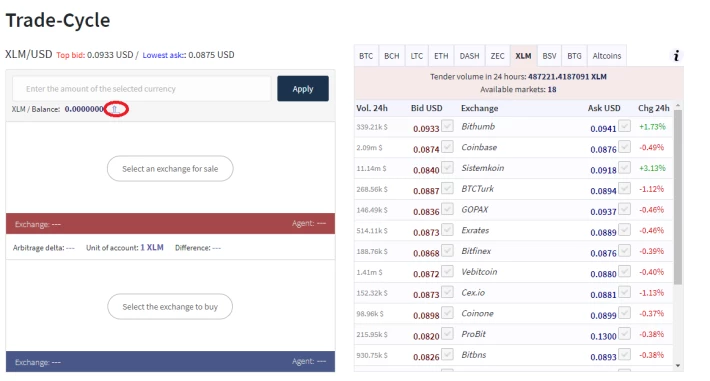The width and height of the screenshot is (710, 381).
Task: Select the XLM currency tab
Action: point(523,56)
